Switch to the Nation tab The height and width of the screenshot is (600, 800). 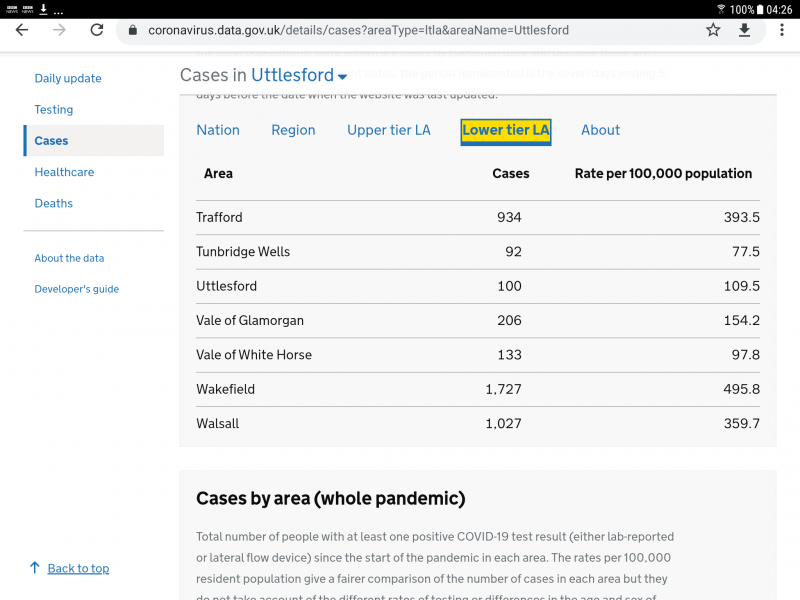point(218,130)
